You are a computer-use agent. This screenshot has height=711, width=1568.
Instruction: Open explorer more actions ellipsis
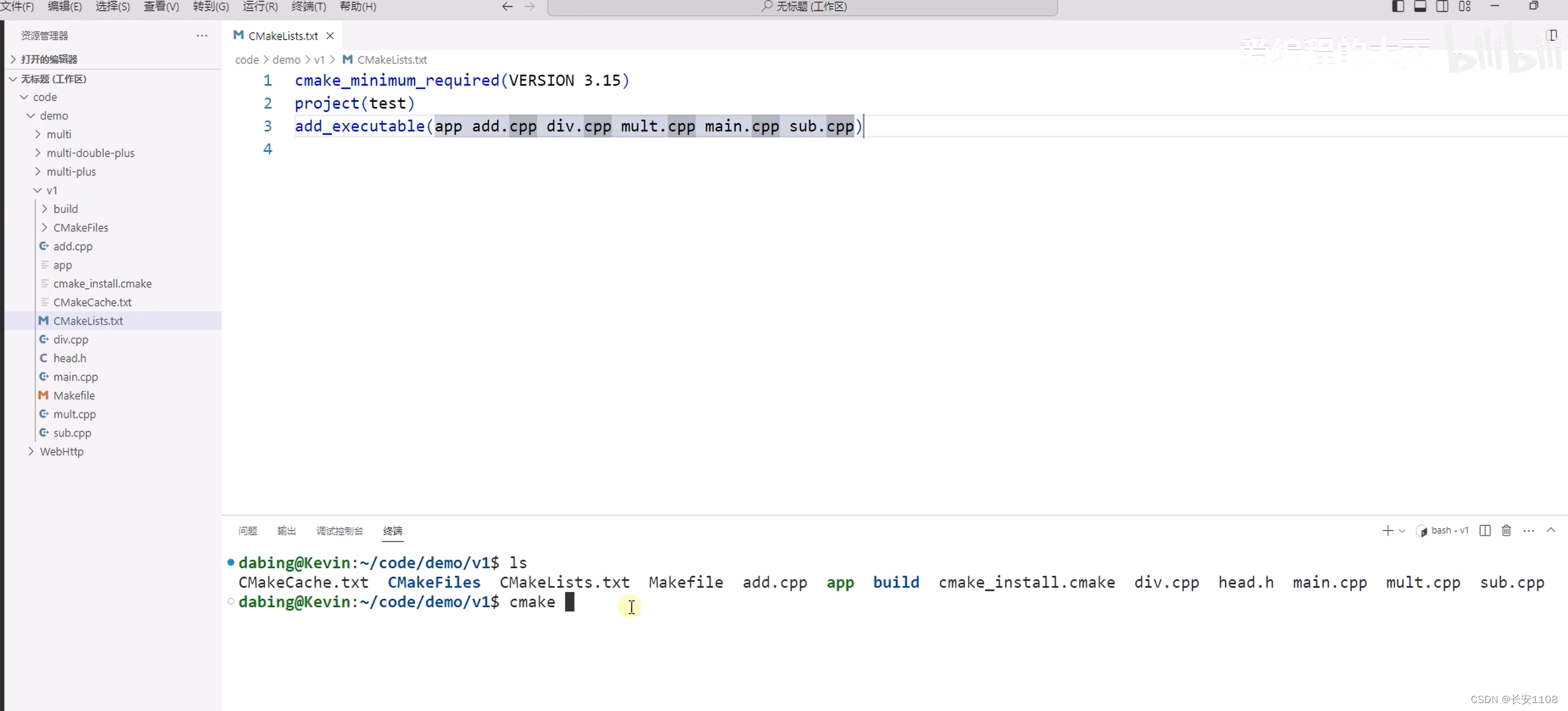tap(202, 36)
